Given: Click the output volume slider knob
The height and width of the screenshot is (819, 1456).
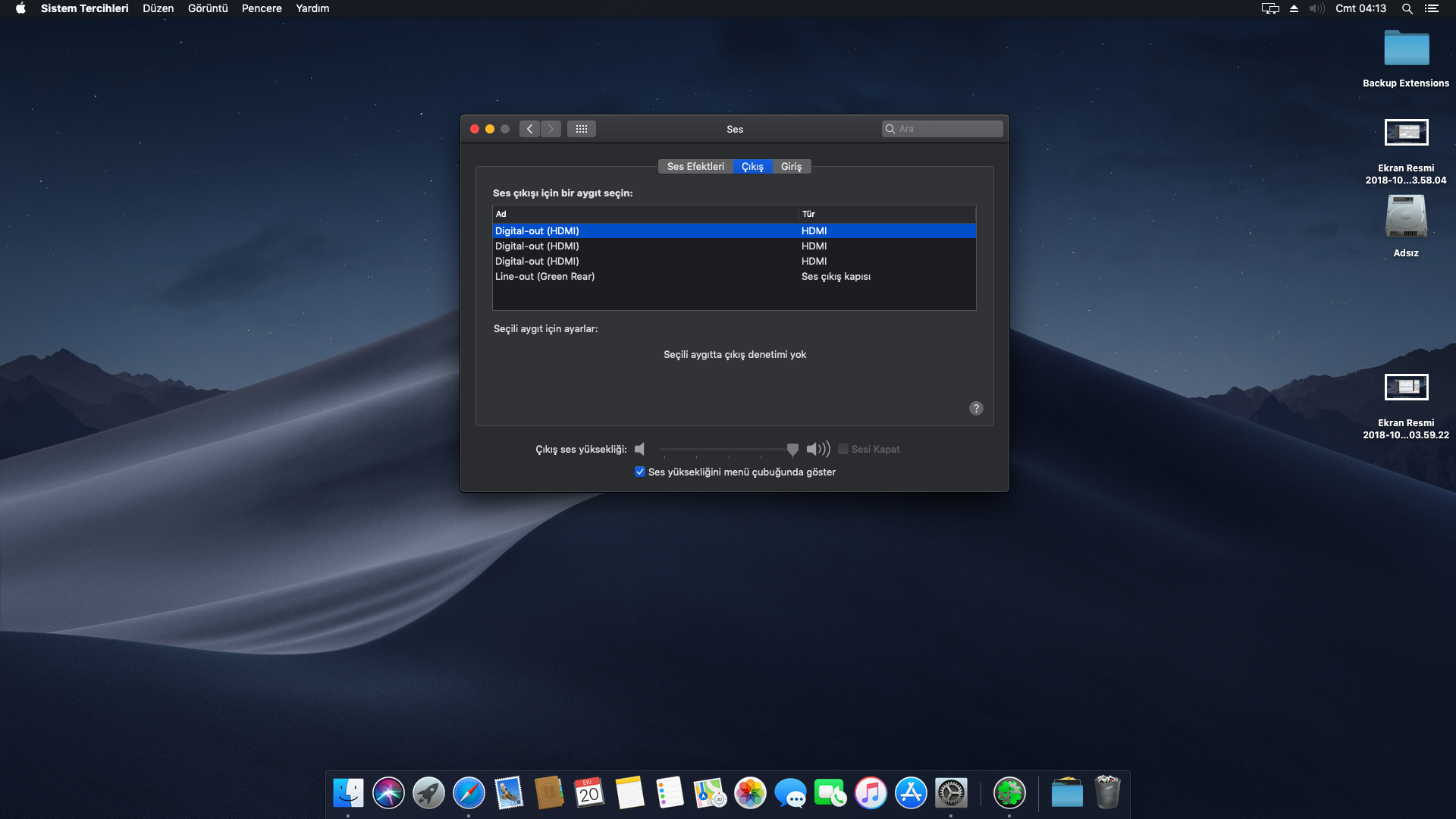Looking at the screenshot, I should coord(792,449).
